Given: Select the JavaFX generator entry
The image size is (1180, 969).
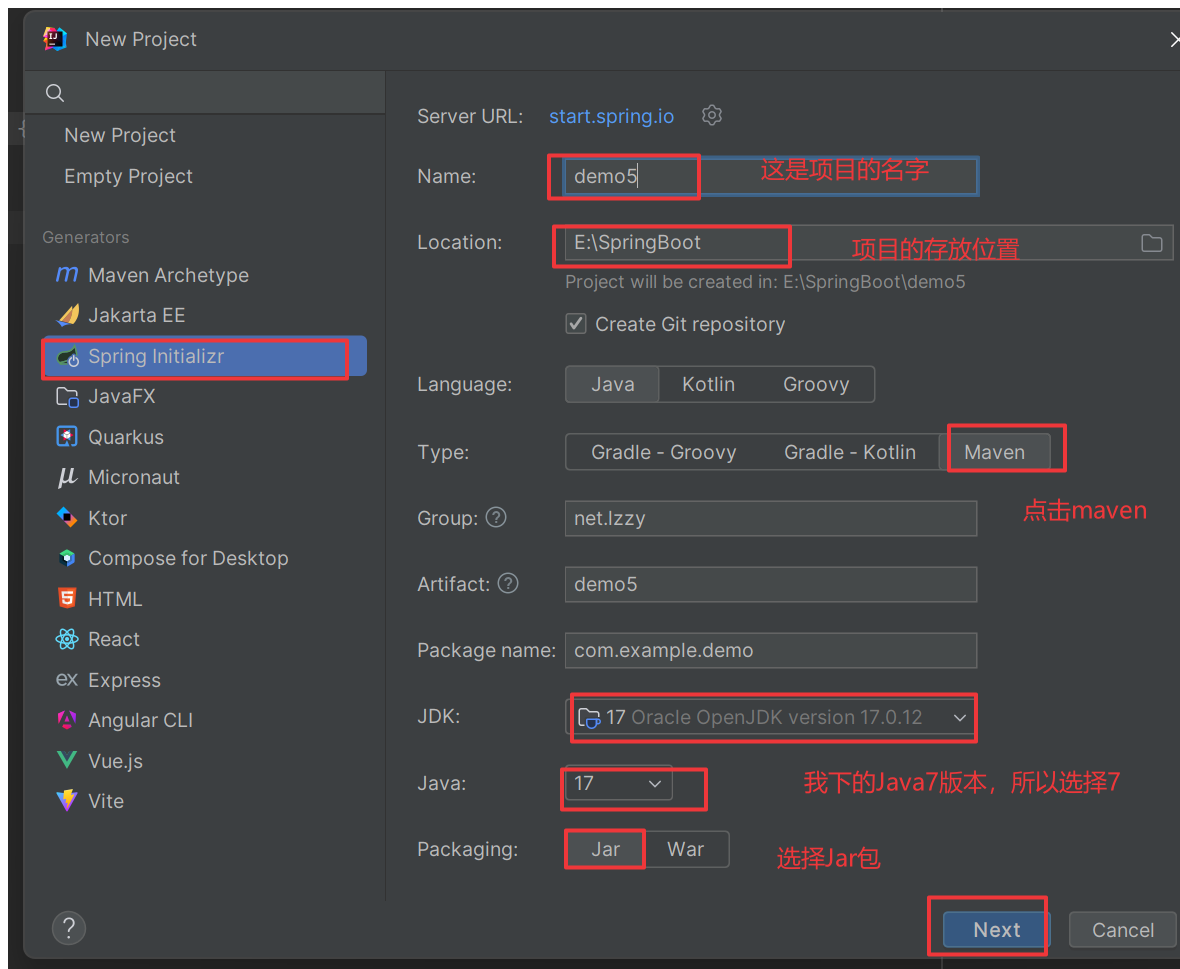Looking at the screenshot, I should (x=205, y=396).
